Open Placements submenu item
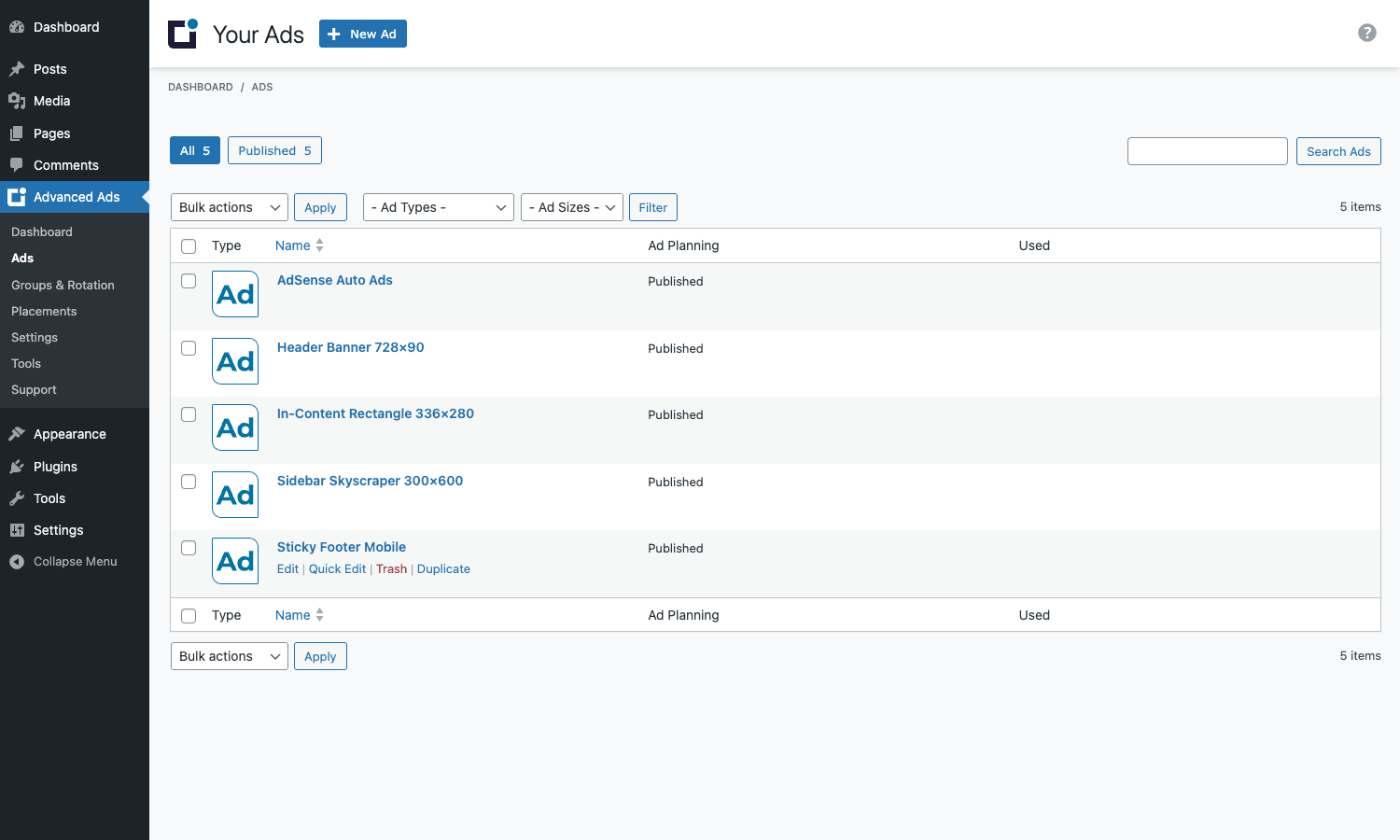Image resolution: width=1400 pixels, height=840 pixels. point(44,311)
